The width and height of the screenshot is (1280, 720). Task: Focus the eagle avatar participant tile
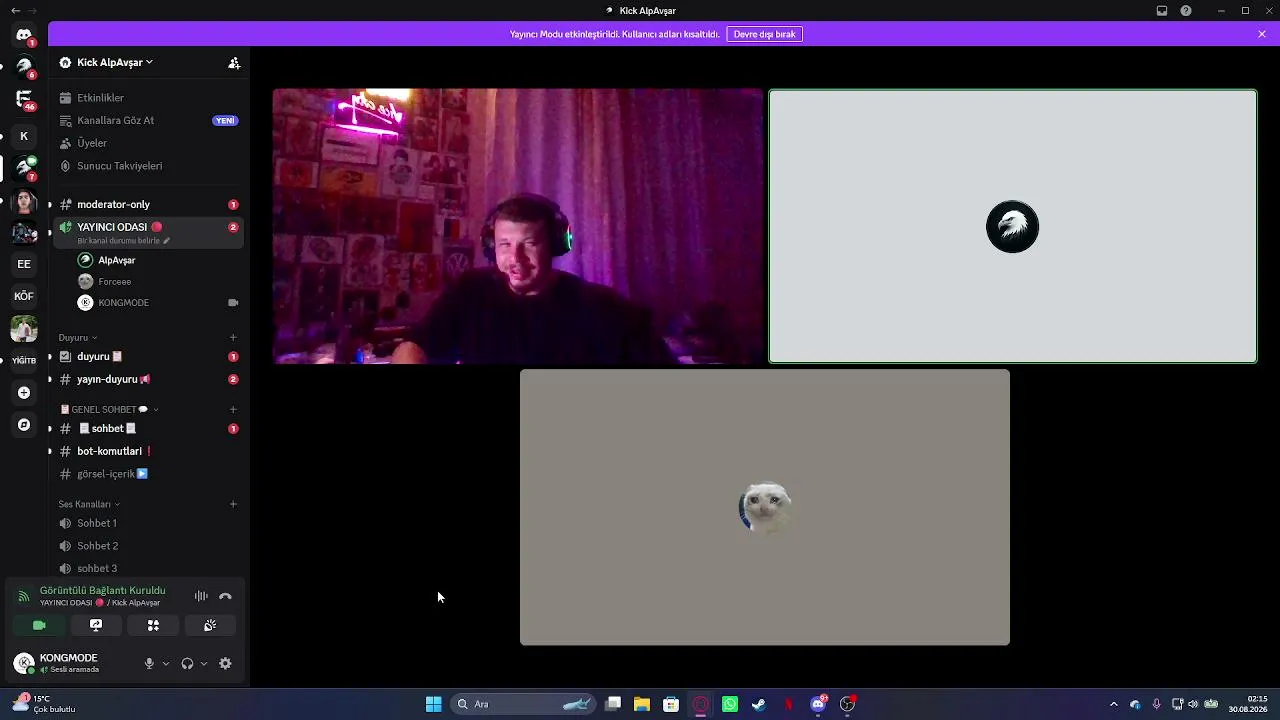pos(1013,226)
